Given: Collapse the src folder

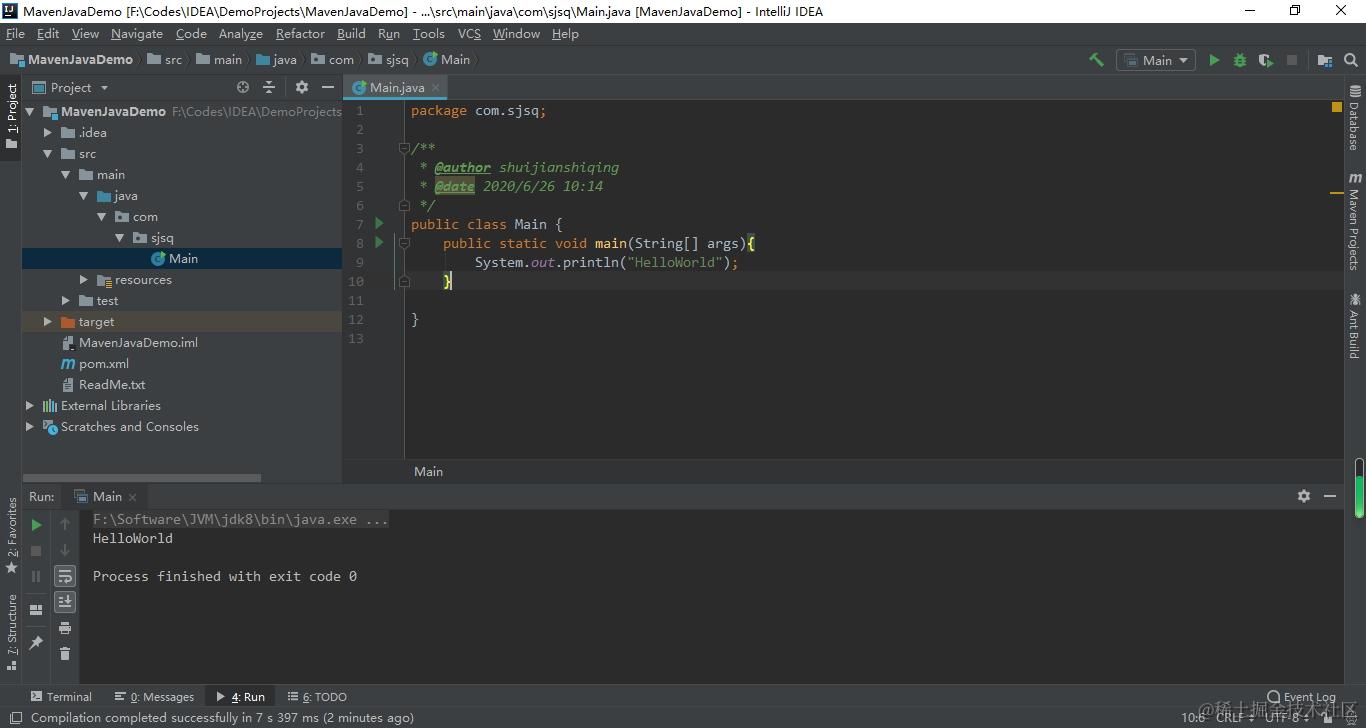Looking at the screenshot, I should (47, 154).
